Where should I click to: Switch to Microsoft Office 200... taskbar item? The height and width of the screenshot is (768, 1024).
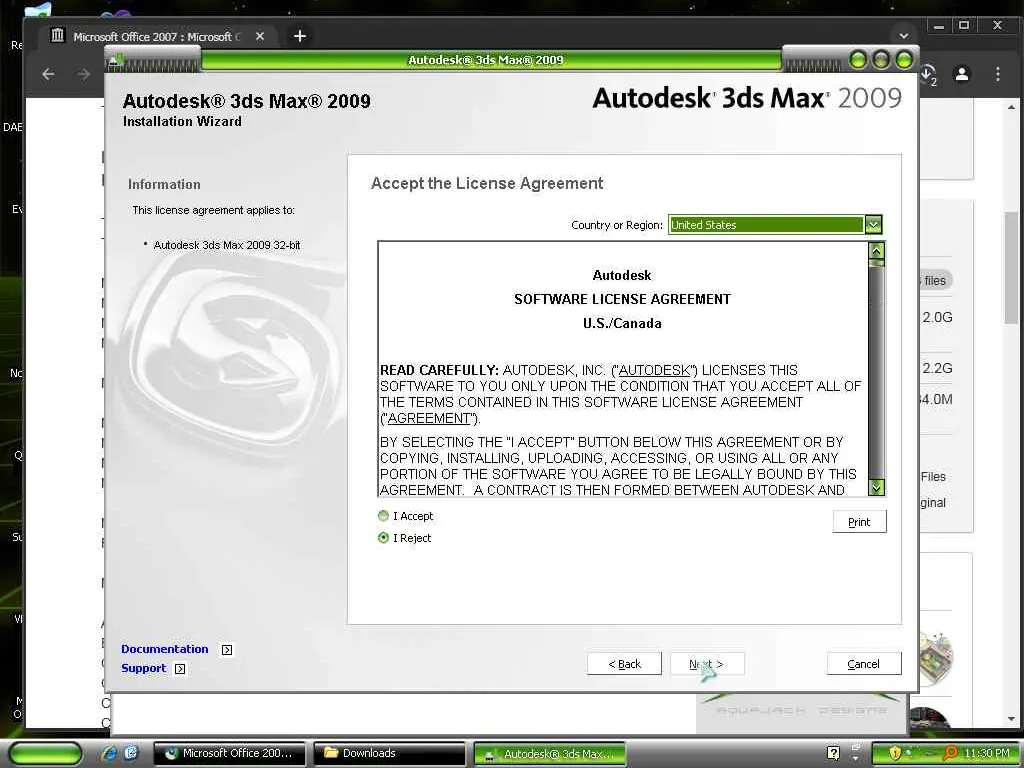tap(229, 753)
